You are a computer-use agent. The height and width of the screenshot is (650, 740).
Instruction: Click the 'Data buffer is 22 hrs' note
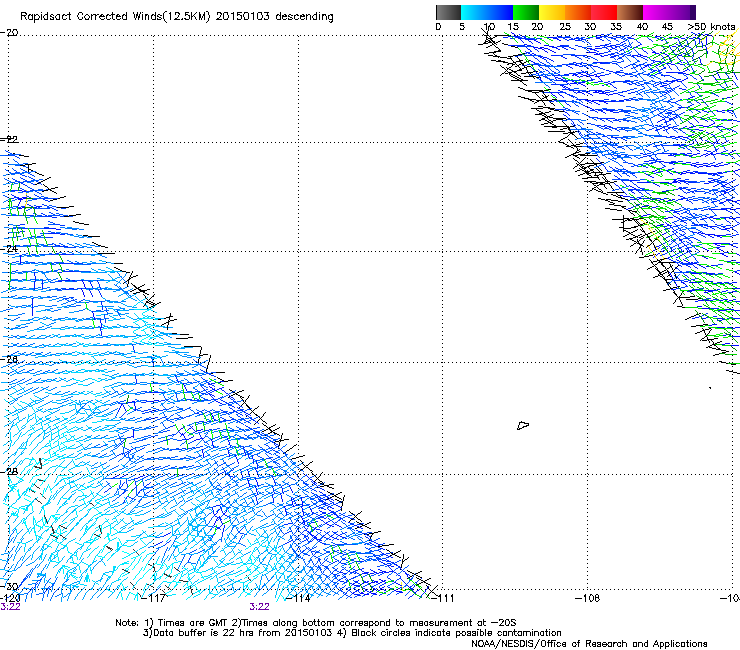click(352, 633)
